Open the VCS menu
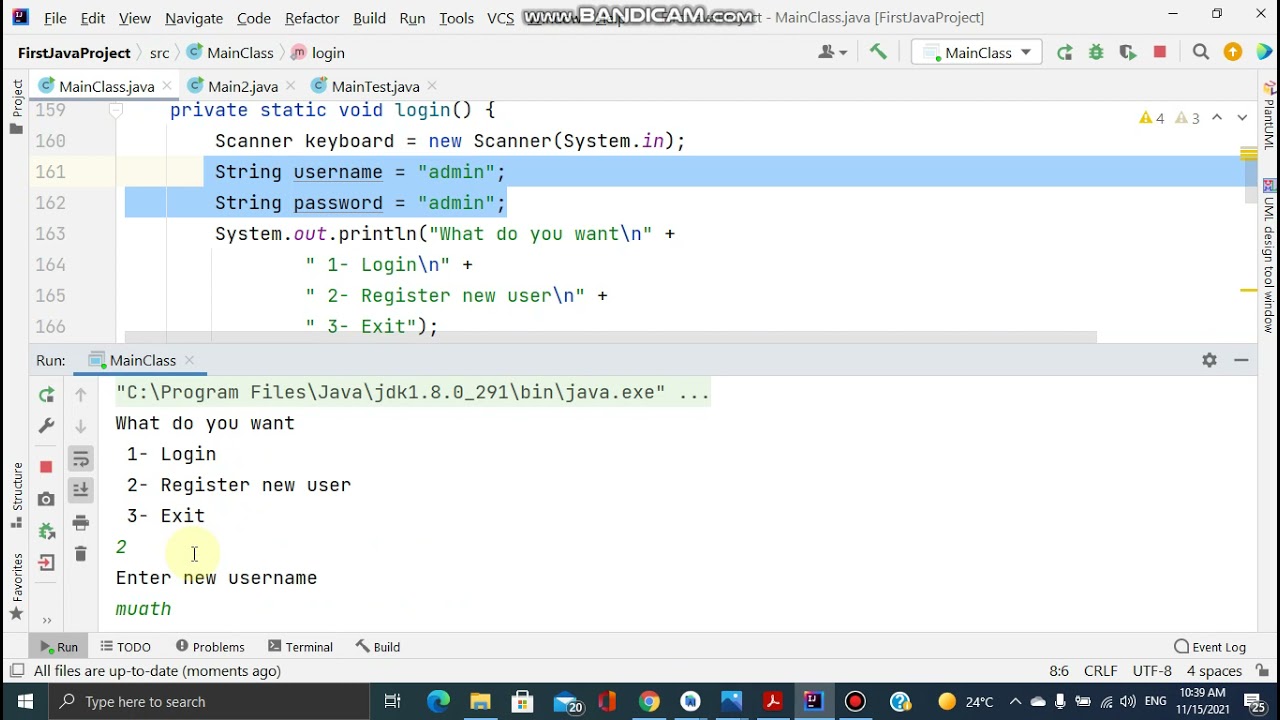This screenshot has width=1280, height=720. [500, 18]
